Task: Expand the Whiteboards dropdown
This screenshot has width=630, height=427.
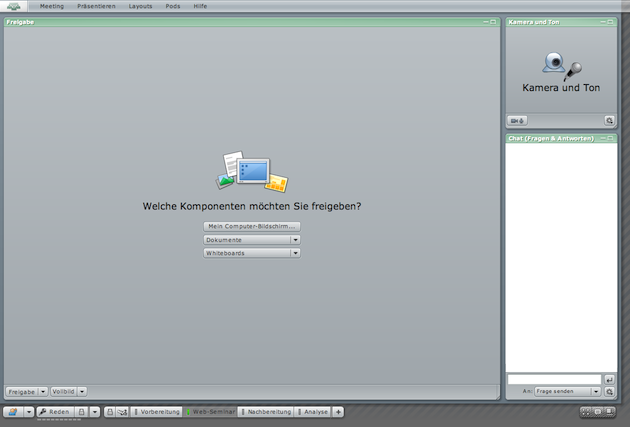Action: pyautogui.click(x=295, y=253)
